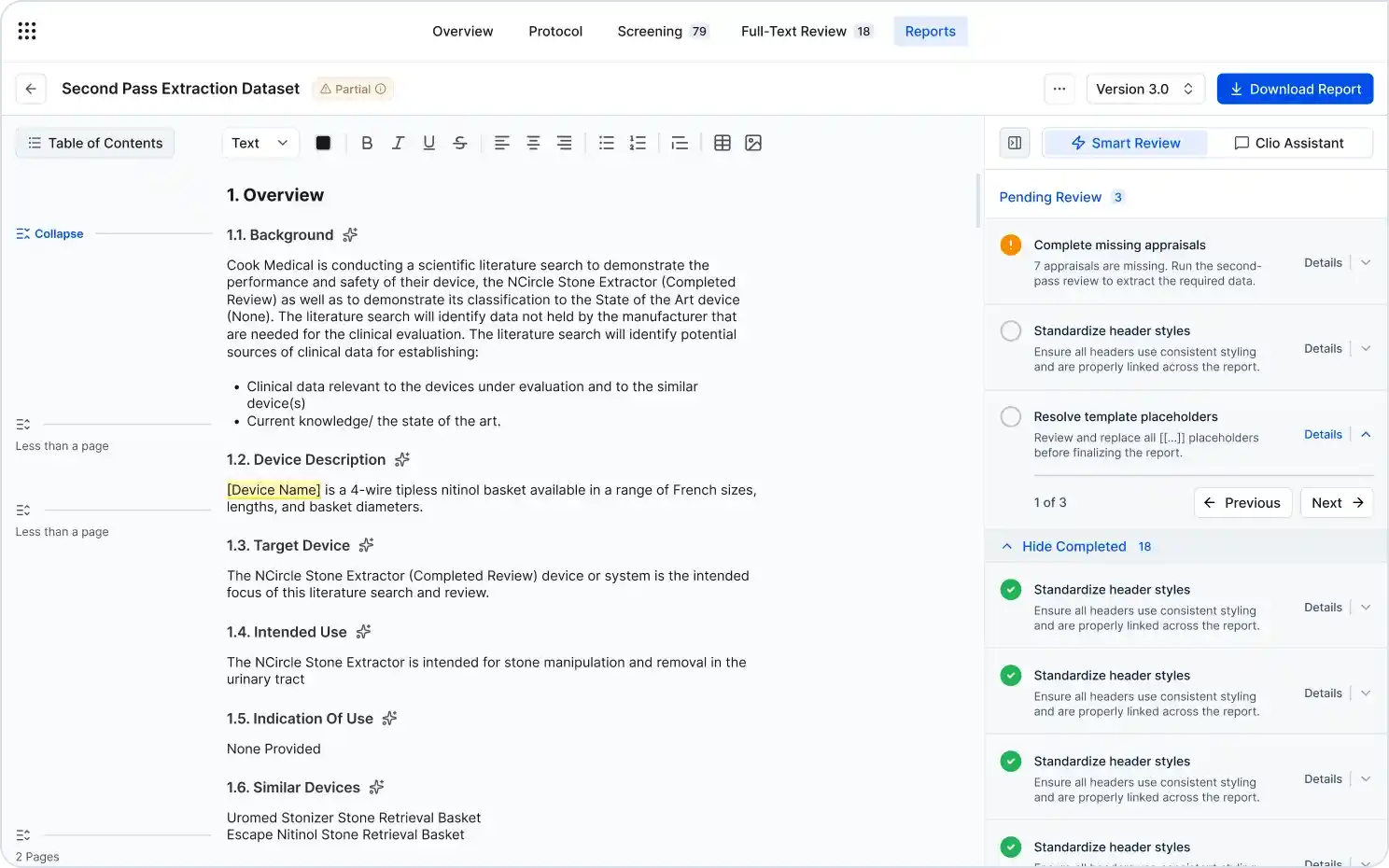The height and width of the screenshot is (868, 1389).
Task: Open Details for Resolve template placeholders
Action: (x=1323, y=435)
